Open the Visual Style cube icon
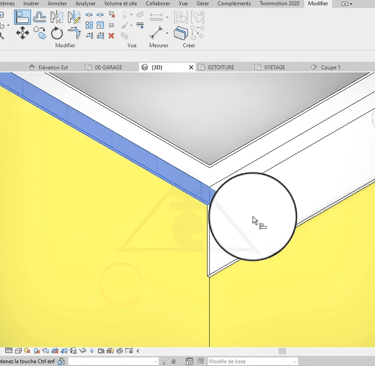The image size is (375, 366). (x=18, y=351)
